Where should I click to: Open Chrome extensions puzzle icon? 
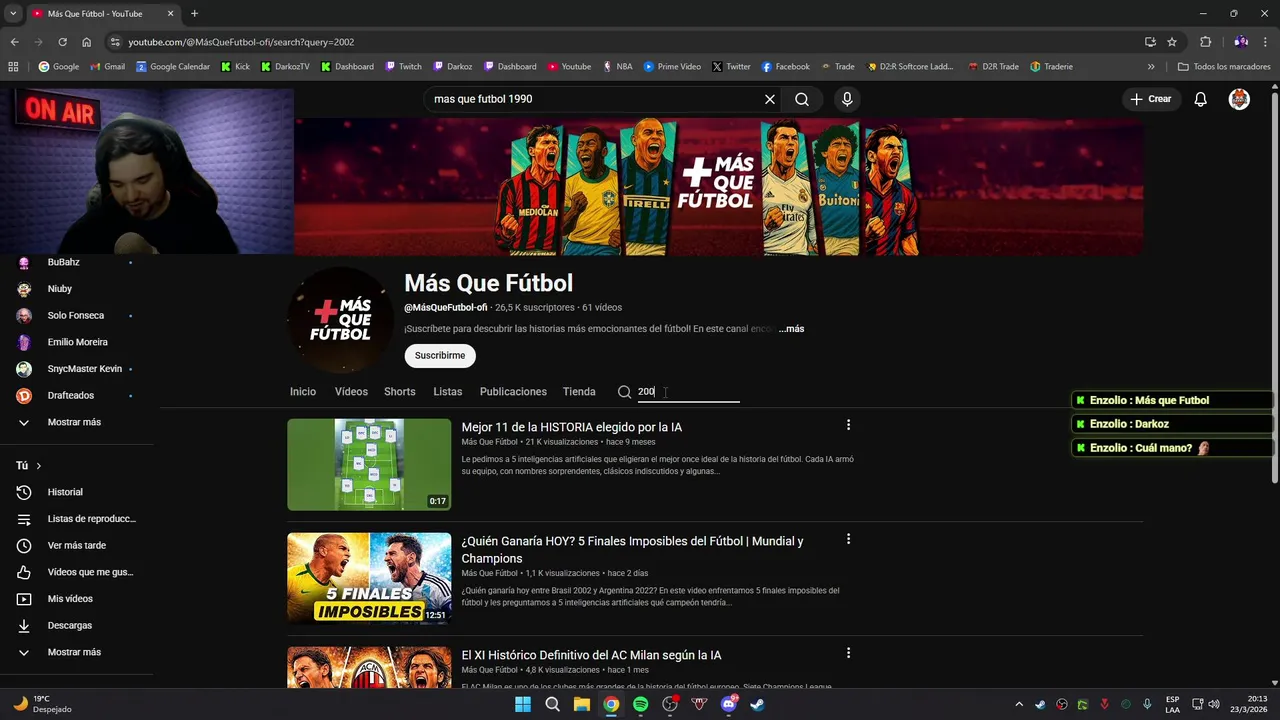tap(1205, 42)
